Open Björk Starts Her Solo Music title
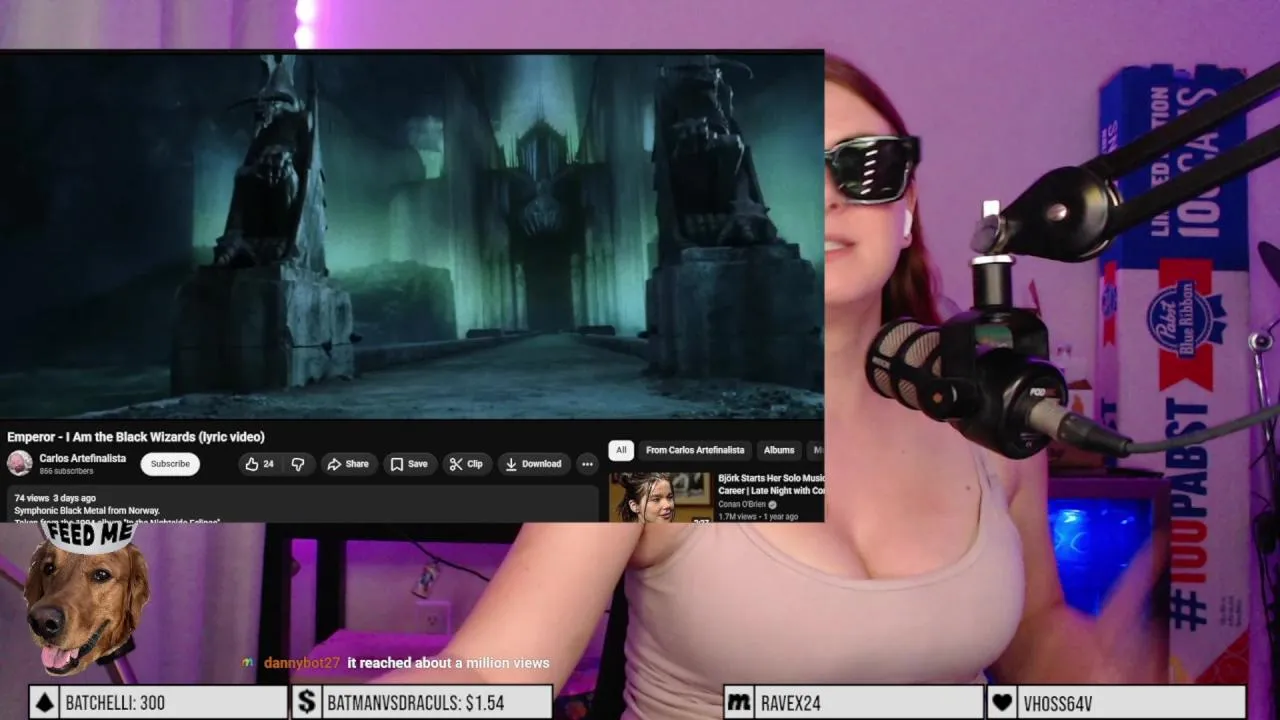The width and height of the screenshot is (1280, 720). 771,484
